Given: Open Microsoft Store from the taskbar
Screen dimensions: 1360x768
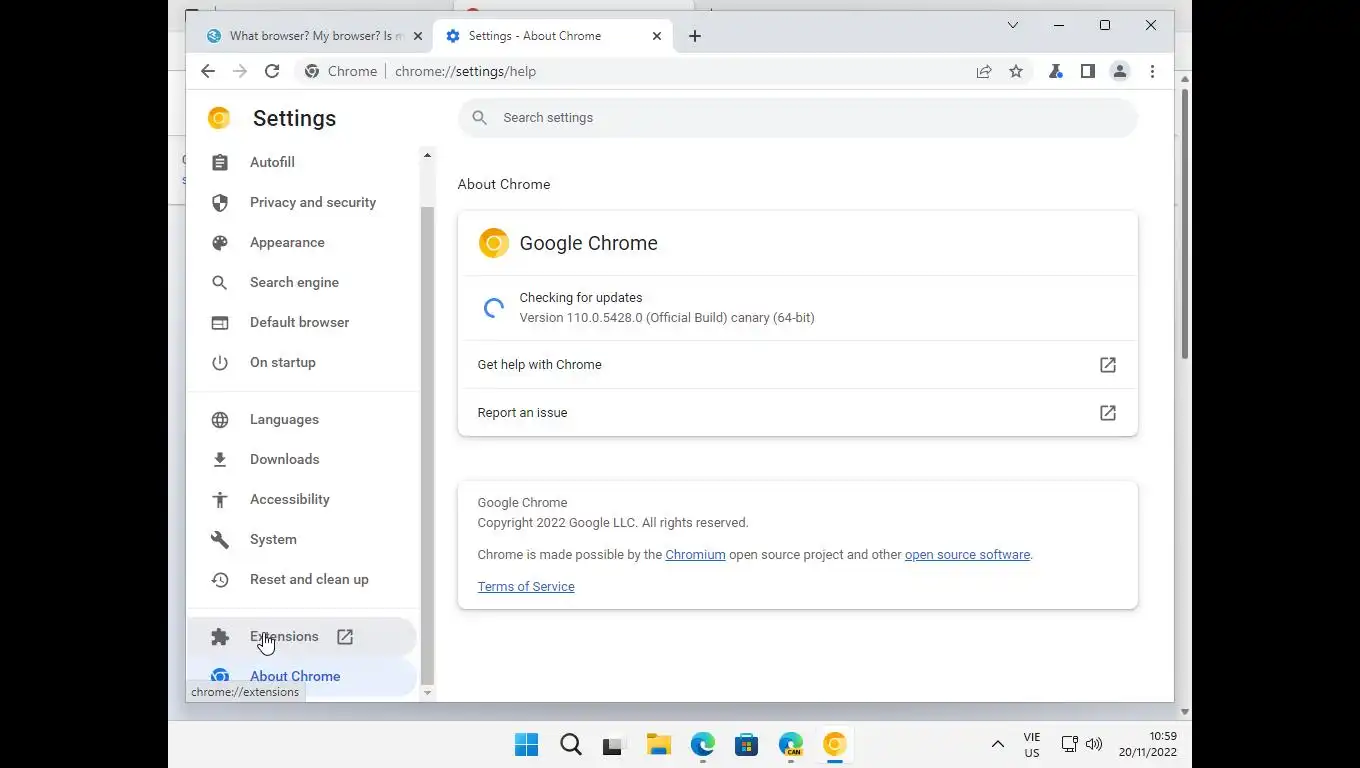Looking at the screenshot, I should click(x=746, y=744).
